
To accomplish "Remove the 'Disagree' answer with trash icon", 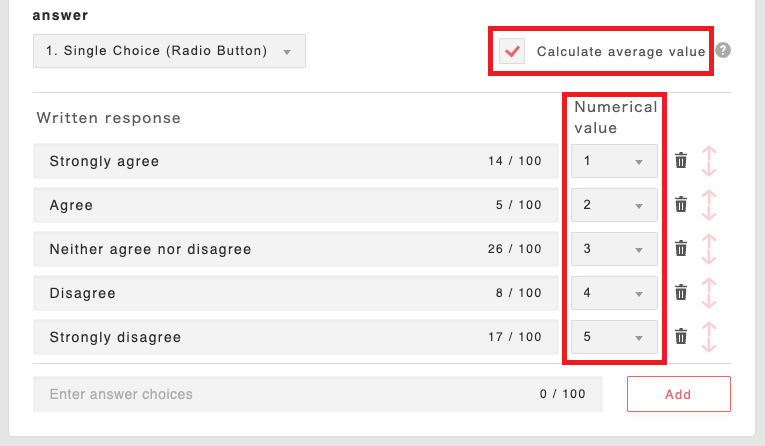I will [681, 293].
